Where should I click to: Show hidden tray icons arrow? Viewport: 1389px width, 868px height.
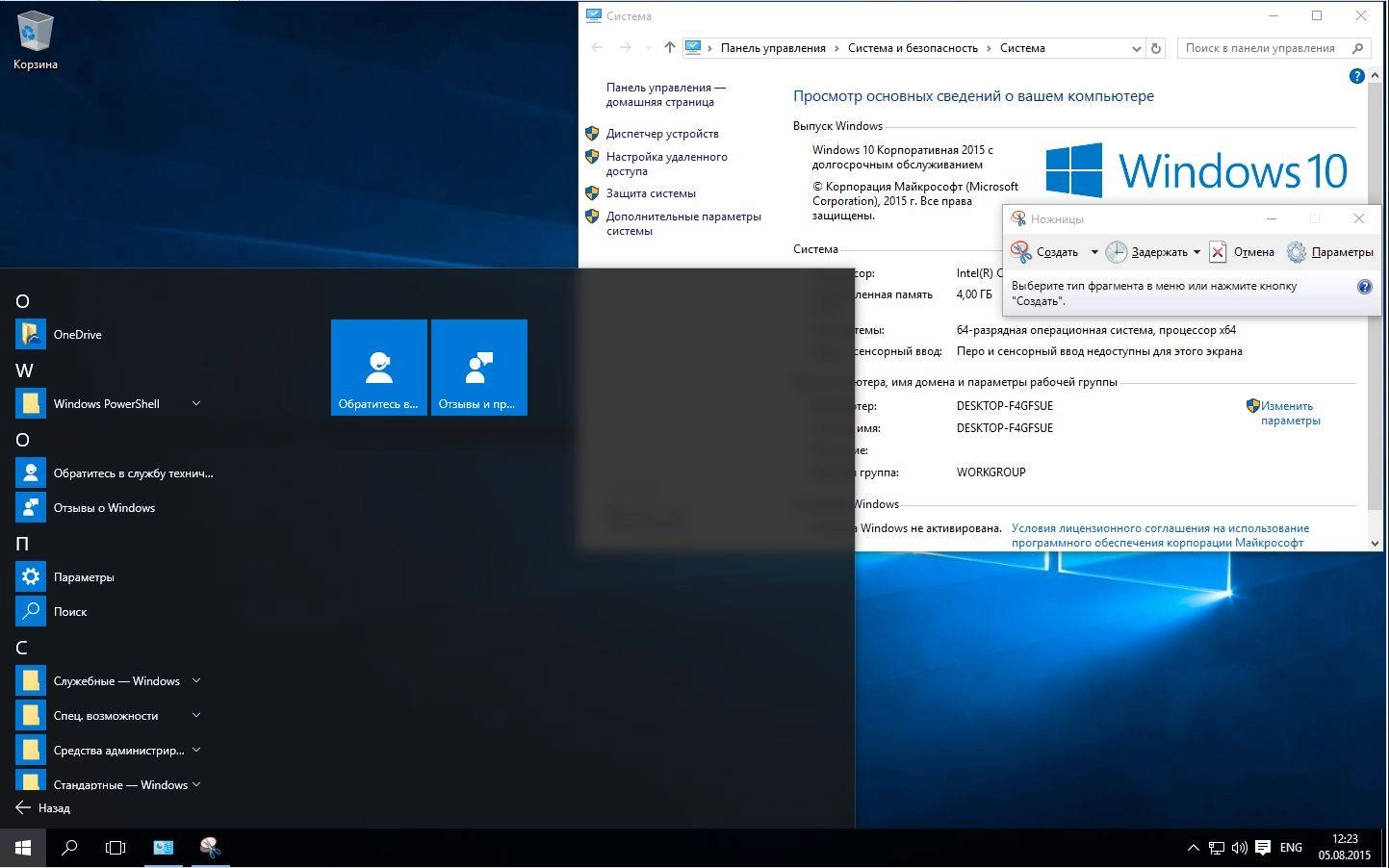[1193, 848]
